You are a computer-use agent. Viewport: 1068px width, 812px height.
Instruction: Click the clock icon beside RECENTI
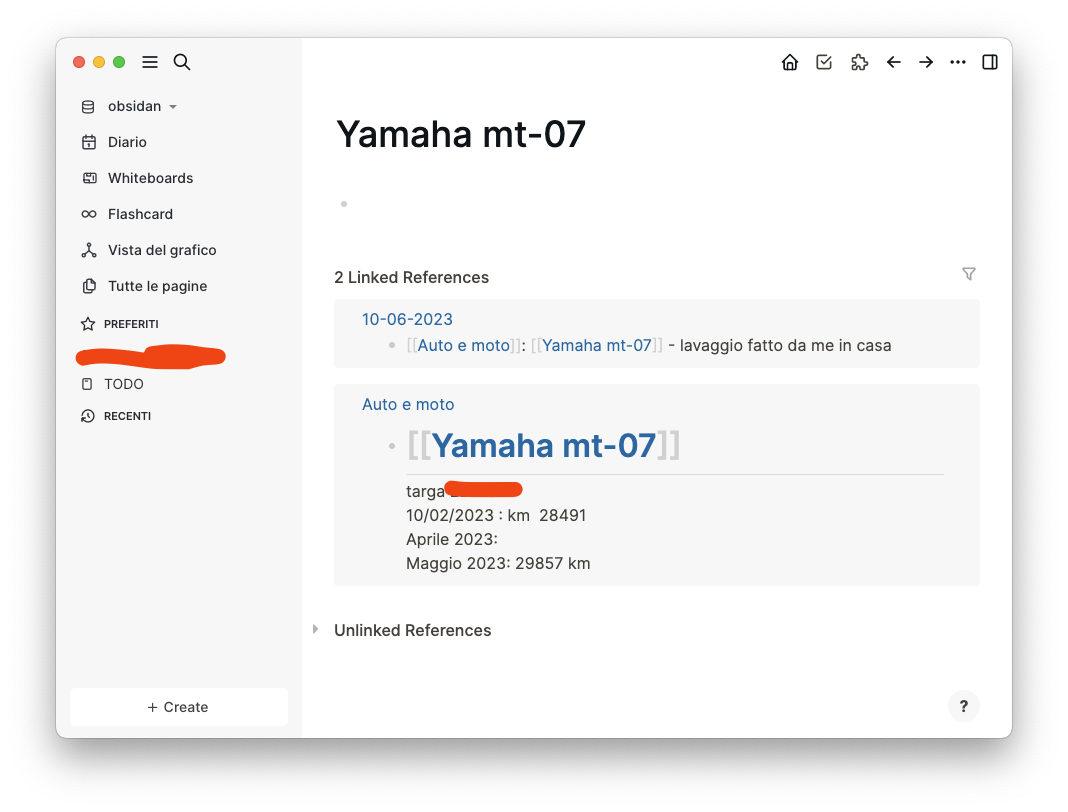click(x=88, y=416)
